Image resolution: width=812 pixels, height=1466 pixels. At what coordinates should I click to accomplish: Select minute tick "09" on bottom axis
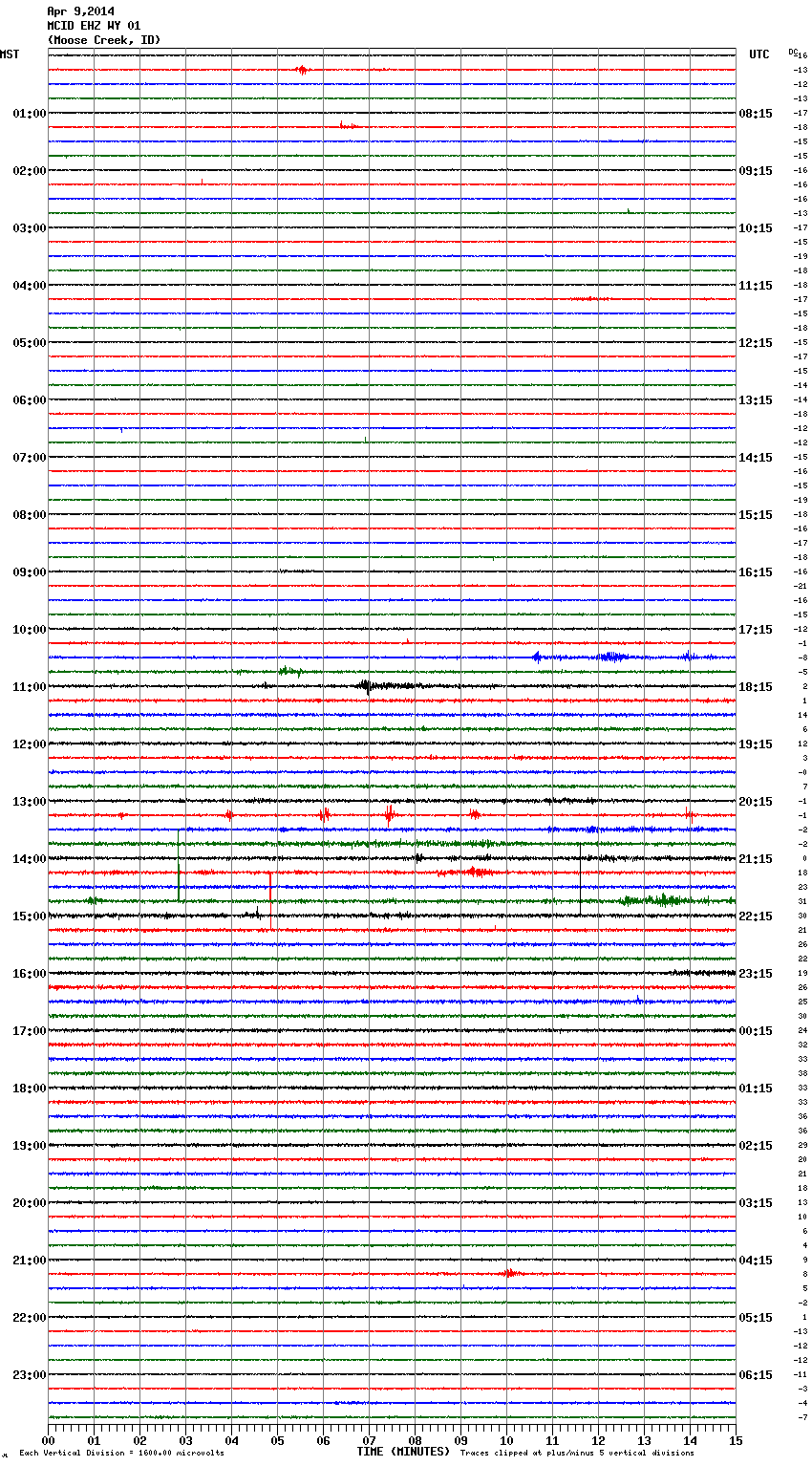click(x=460, y=1440)
